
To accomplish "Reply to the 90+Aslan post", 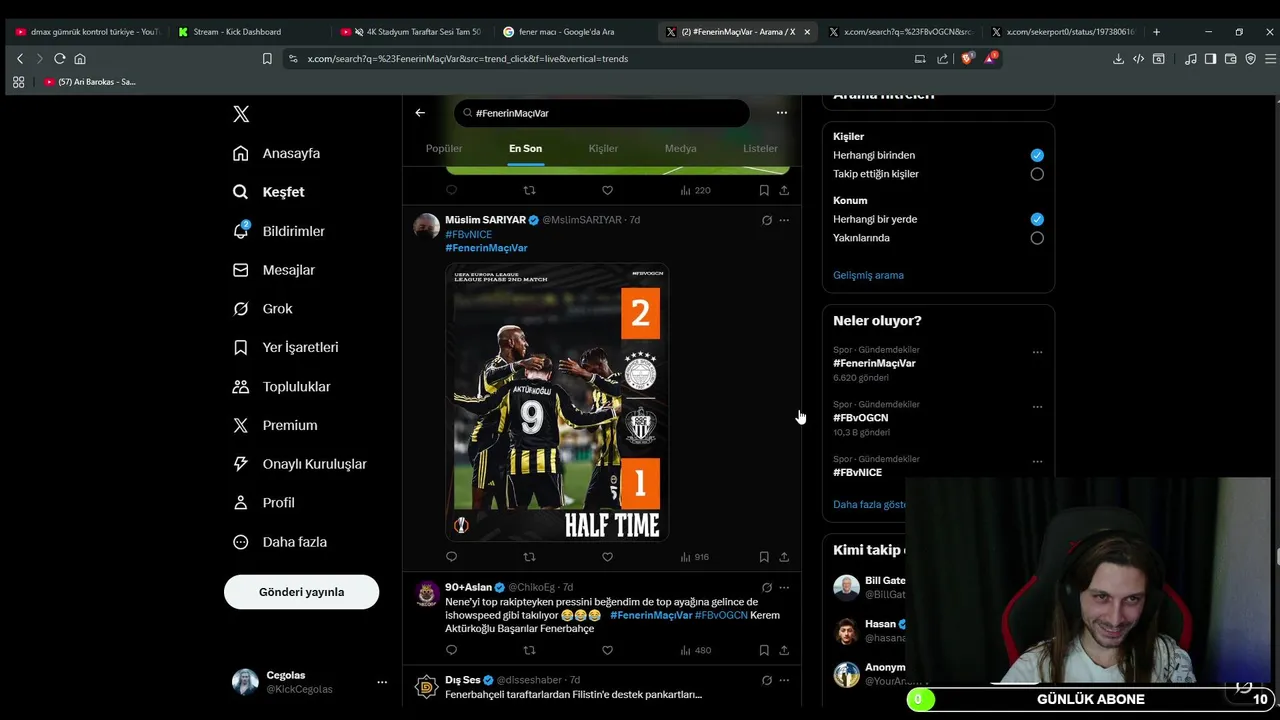I will point(451,650).
